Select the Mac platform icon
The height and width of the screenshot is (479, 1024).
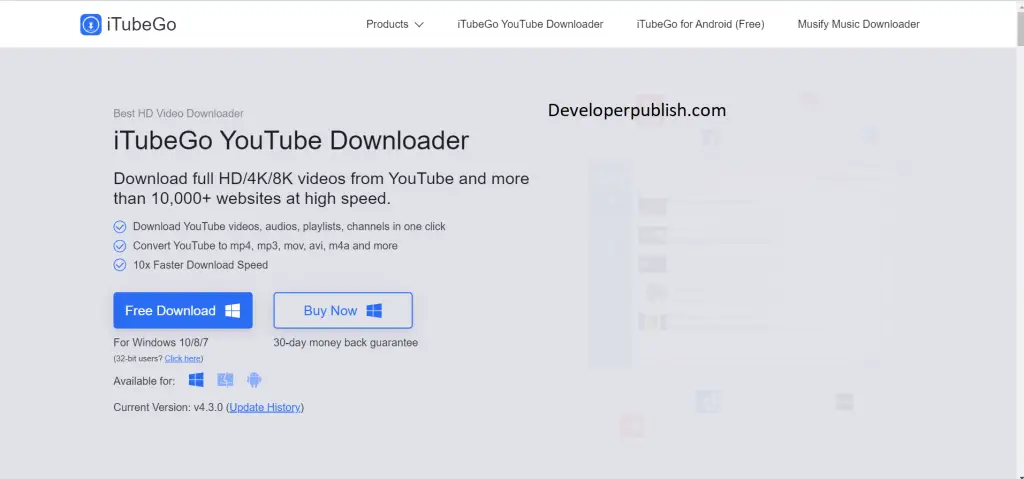click(x=225, y=380)
